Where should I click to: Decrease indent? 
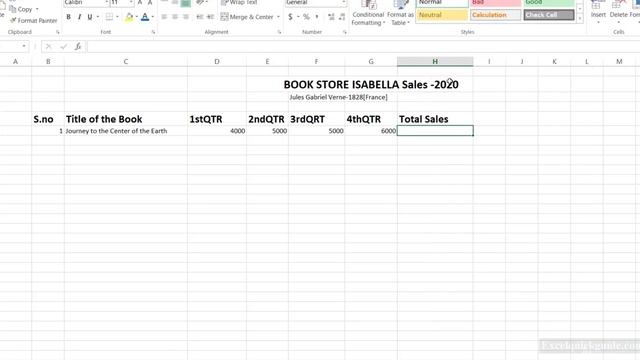(x=200, y=17)
